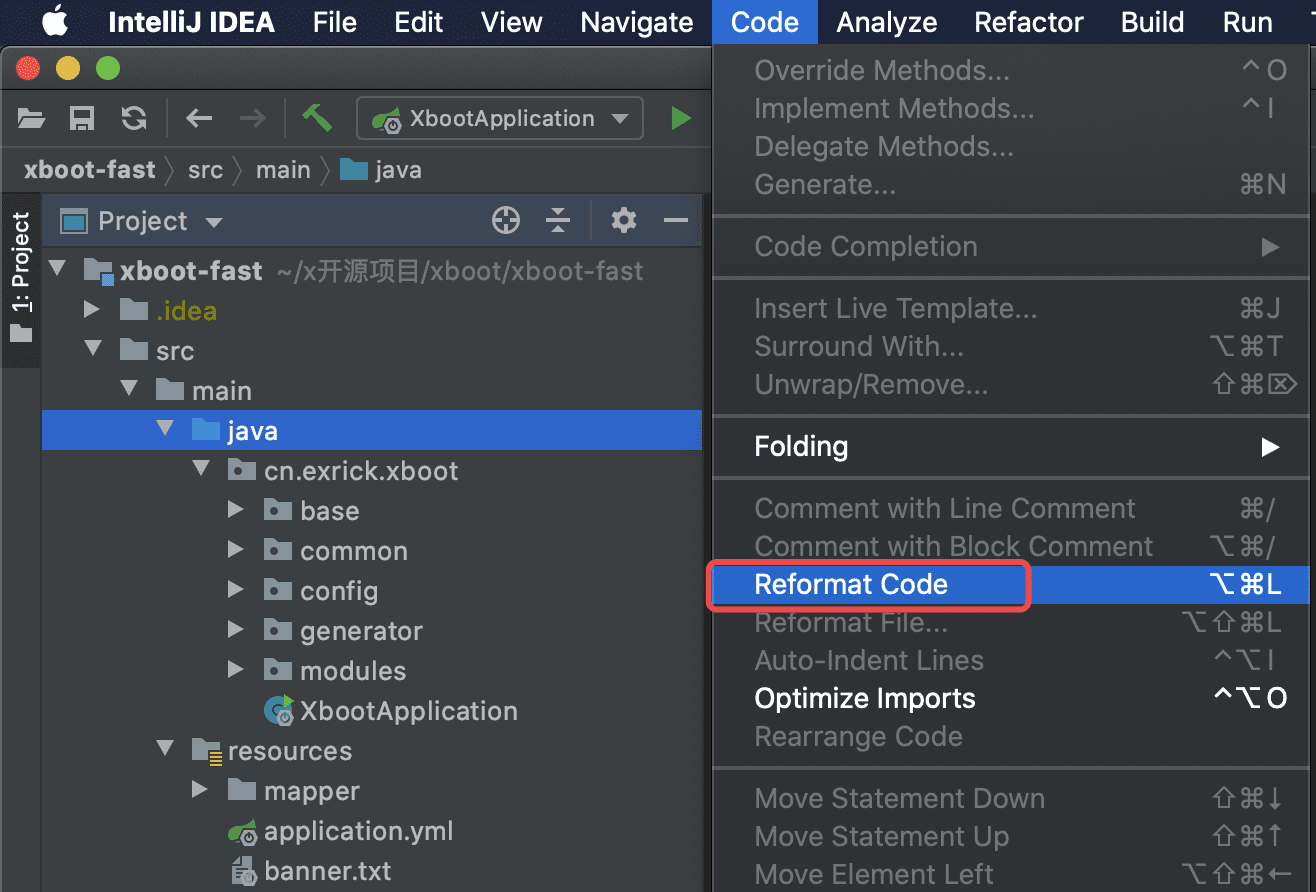1316x892 pixels.
Task: Select application.yml in project tree
Action: pos(358,831)
